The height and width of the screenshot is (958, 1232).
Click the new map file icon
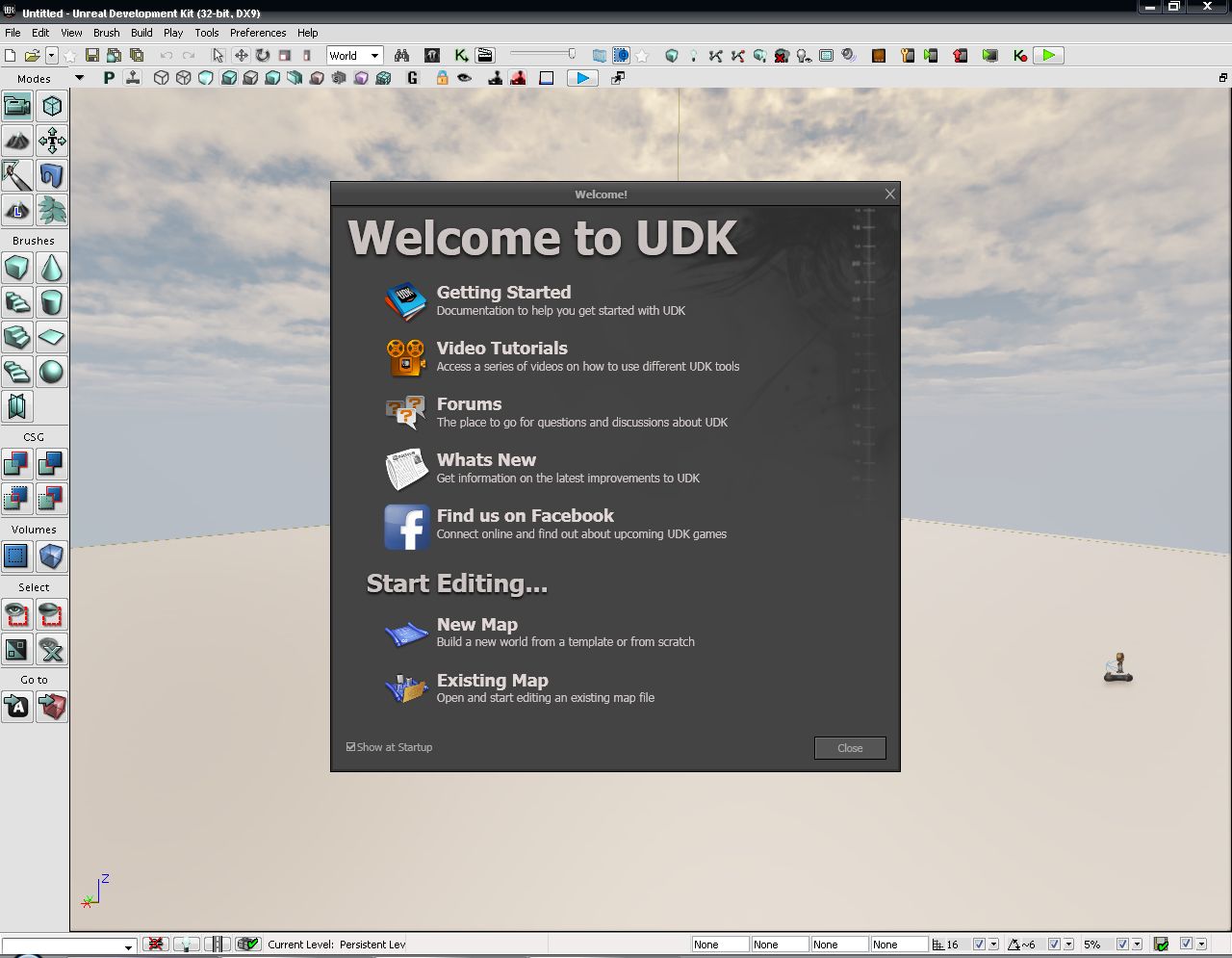coord(11,56)
